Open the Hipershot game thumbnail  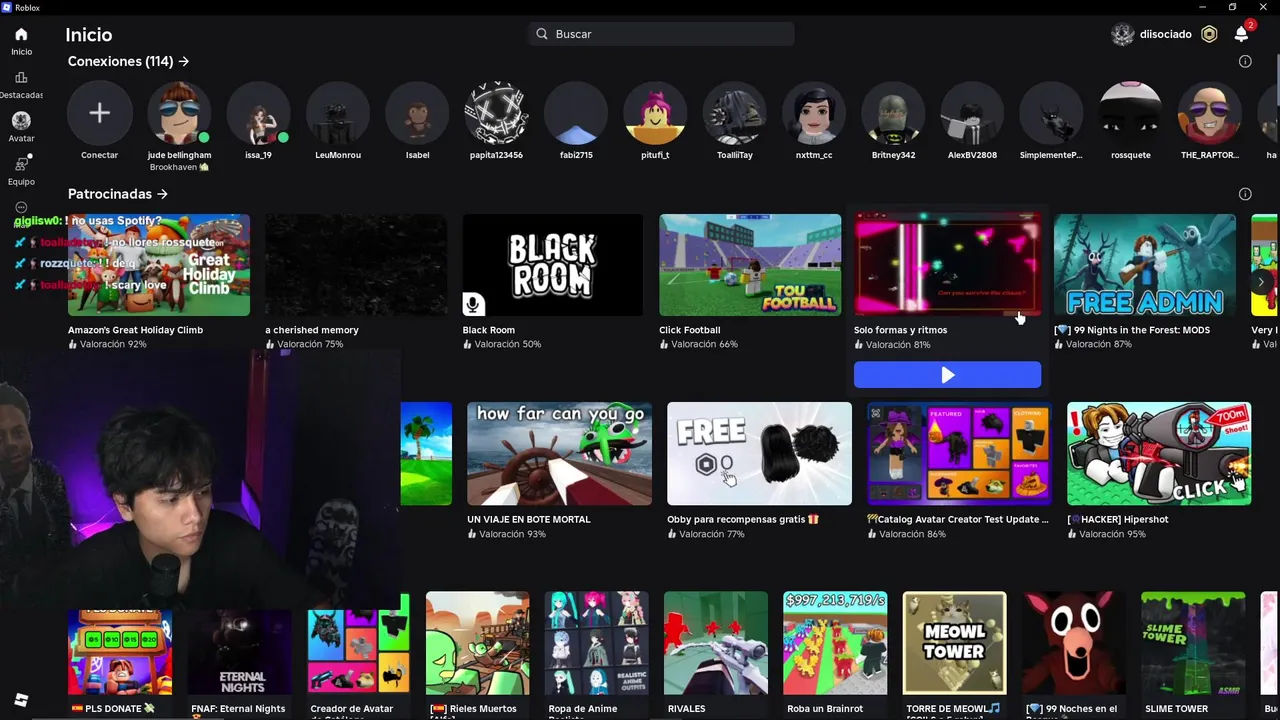(x=1159, y=454)
